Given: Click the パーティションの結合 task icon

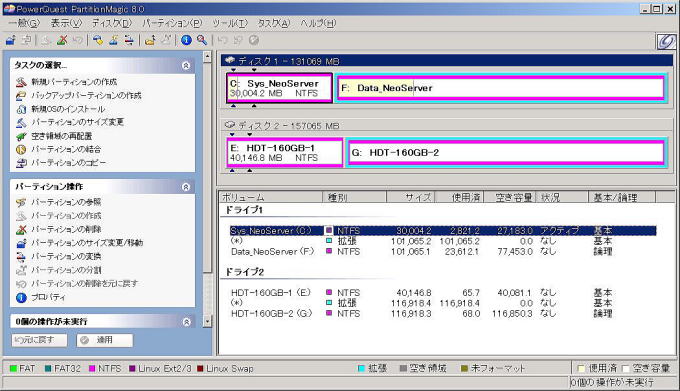Looking at the screenshot, I should [x=21, y=150].
